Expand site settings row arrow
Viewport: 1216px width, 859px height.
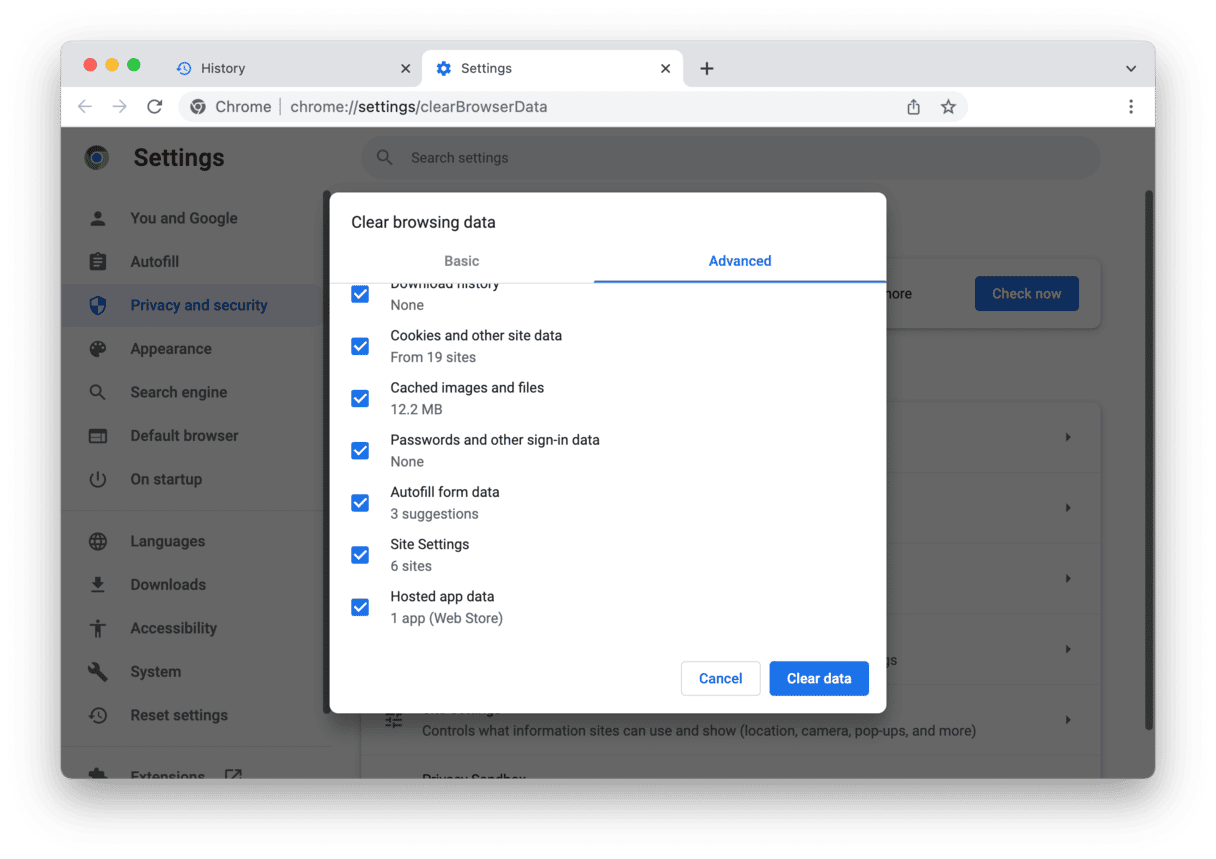click(1068, 720)
